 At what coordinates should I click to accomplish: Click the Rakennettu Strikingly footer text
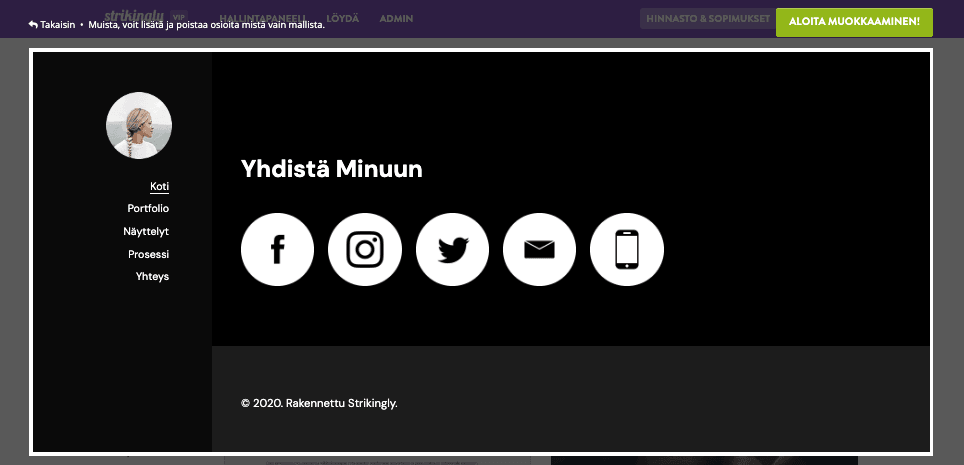(x=342, y=403)
